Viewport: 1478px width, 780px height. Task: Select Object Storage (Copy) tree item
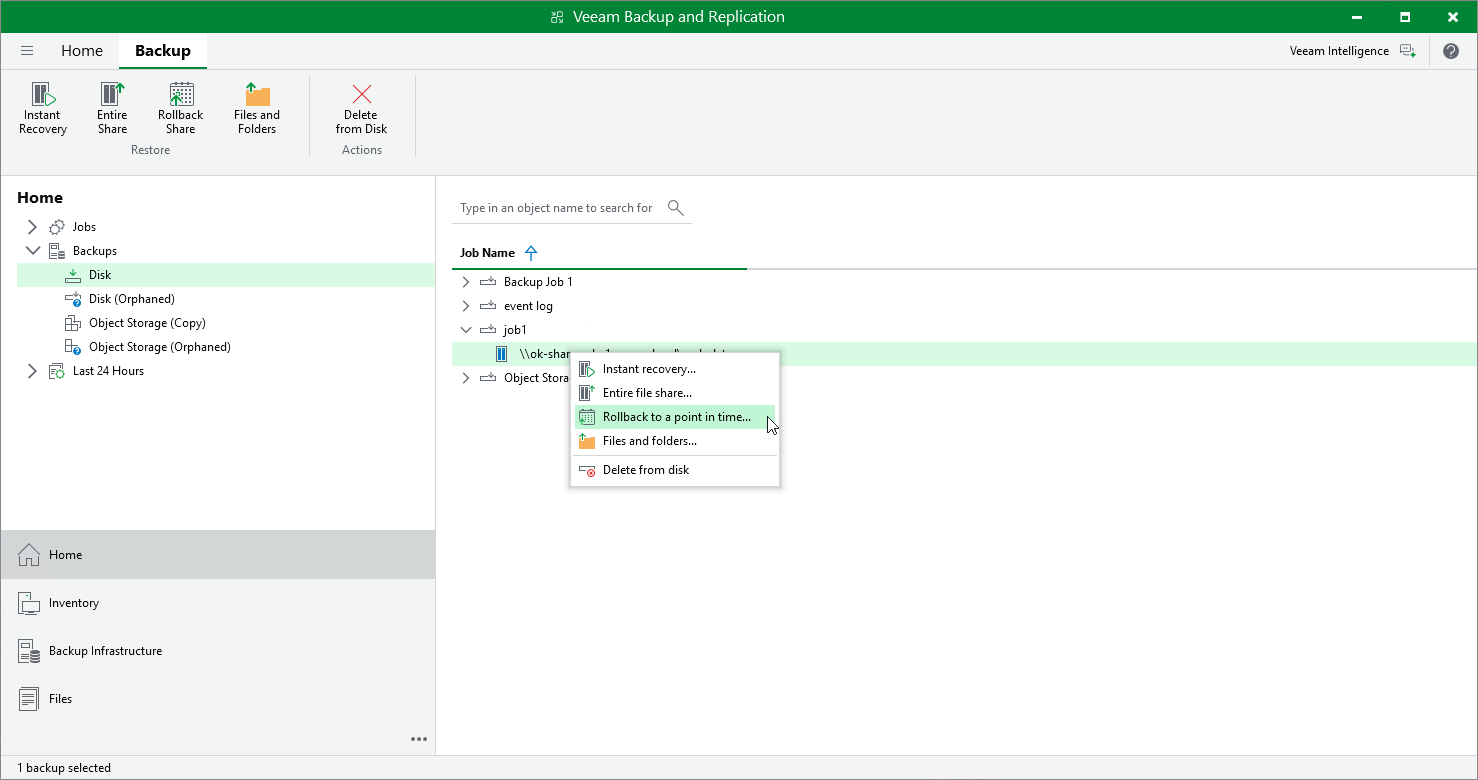(147, 323)
